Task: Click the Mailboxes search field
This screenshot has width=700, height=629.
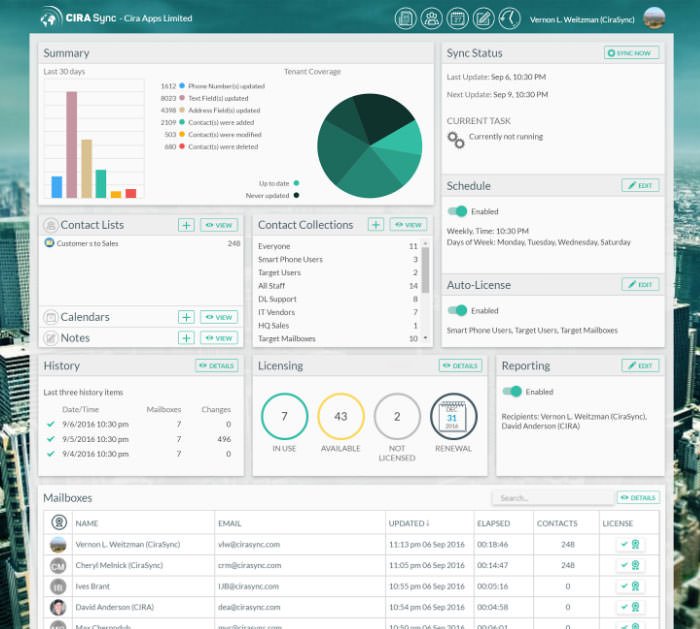Action: click(x=551, y=497)
